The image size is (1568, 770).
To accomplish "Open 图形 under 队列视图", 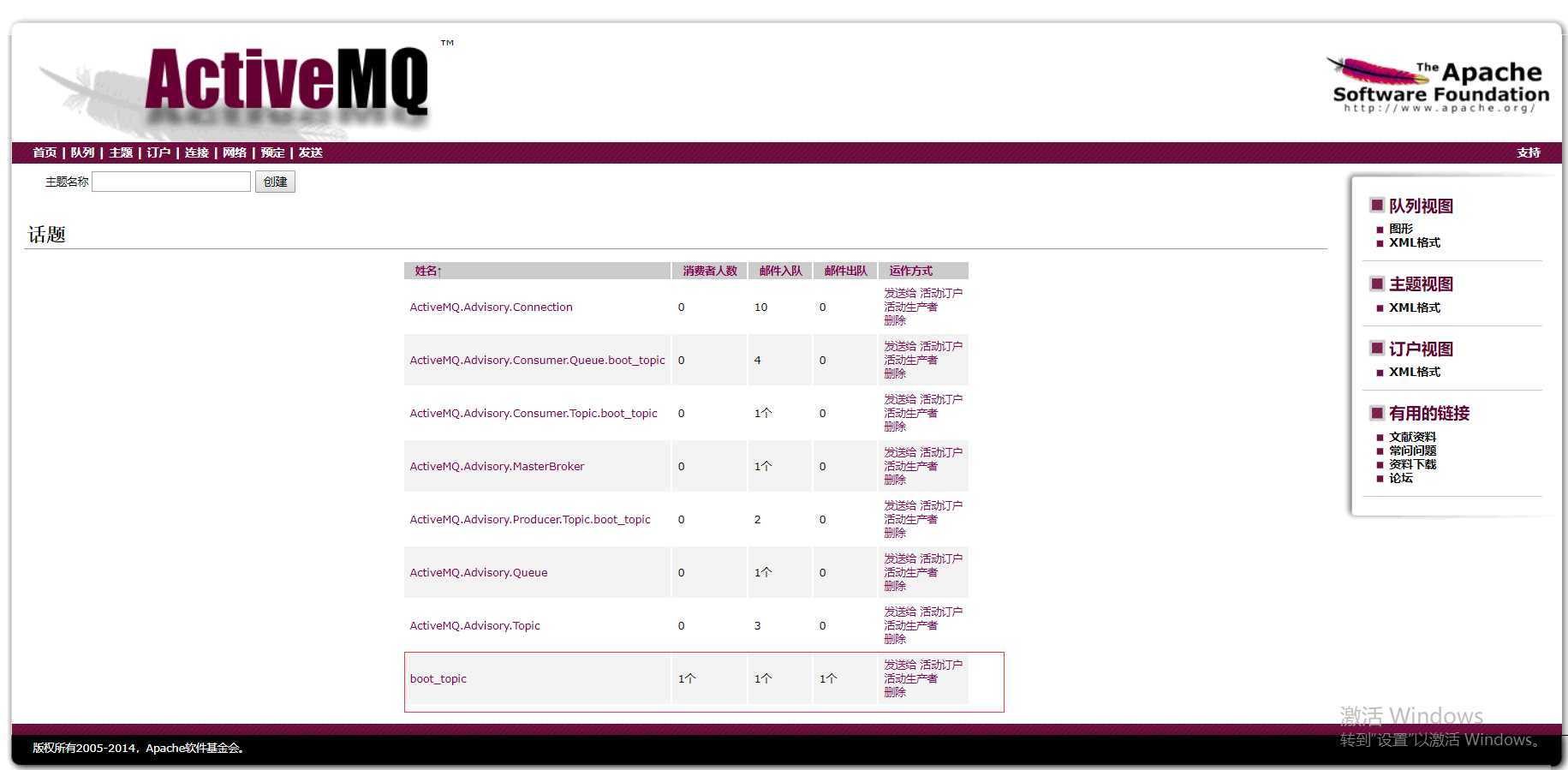I will tap(1401, 229).
